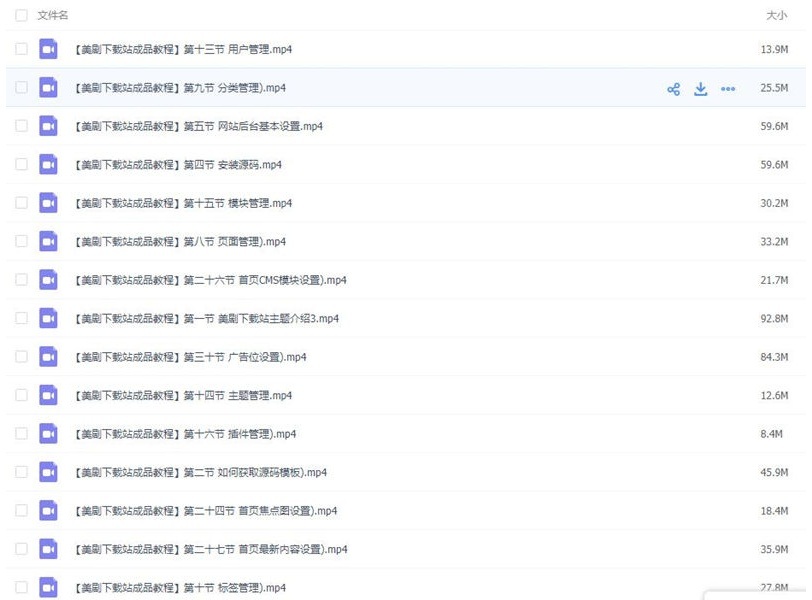Click video icon for 第十节 标签管理).mp4
The image size is (812, 600).
point(48,587)
